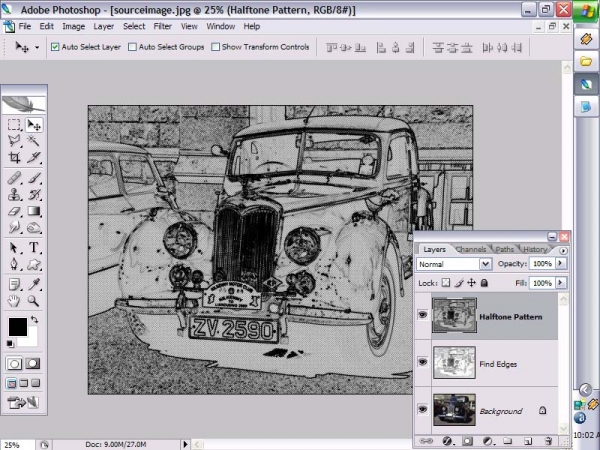The width and height of the screenshot is (600, 450).
Task: Select the Hand tool
Action: pyautogui.click(x=14, y=301)
